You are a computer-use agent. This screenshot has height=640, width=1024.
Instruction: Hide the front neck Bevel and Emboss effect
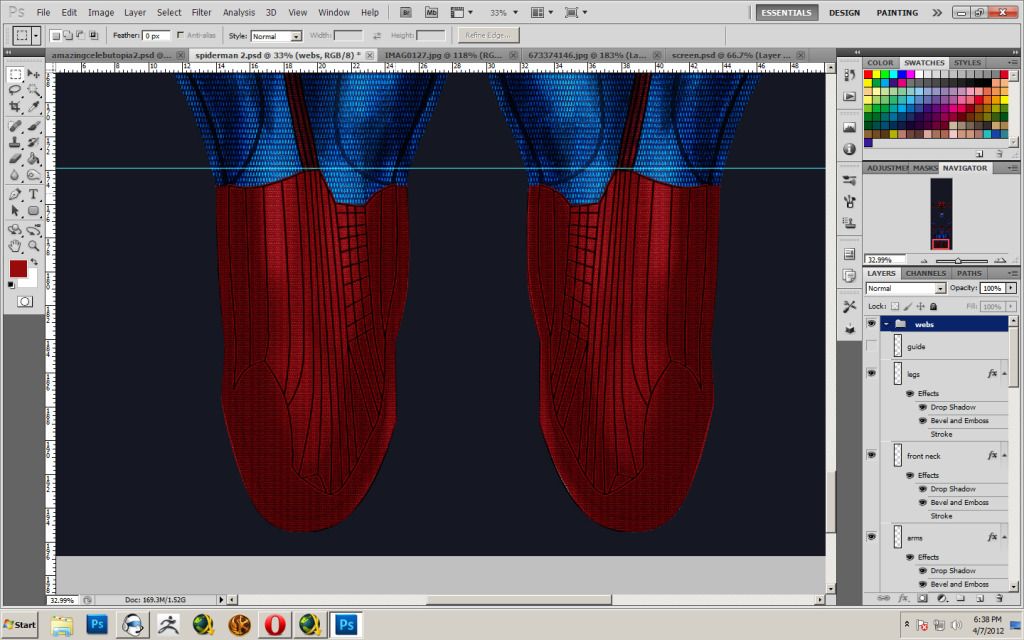point(923,502)
